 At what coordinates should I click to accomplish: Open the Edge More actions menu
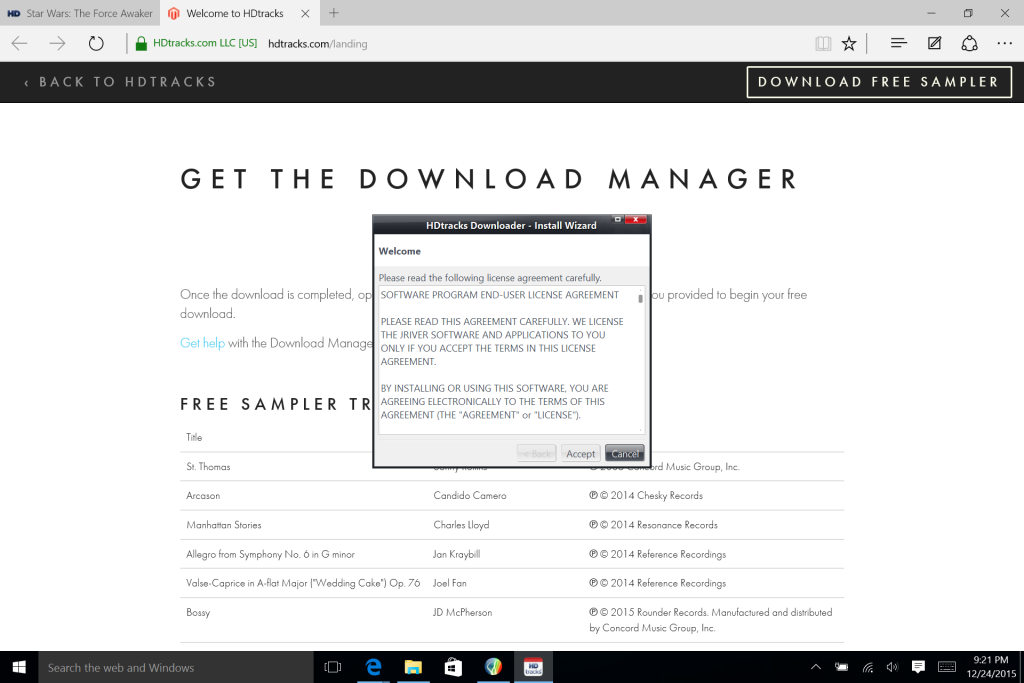pyautogui.click(x=1004, y=43)
